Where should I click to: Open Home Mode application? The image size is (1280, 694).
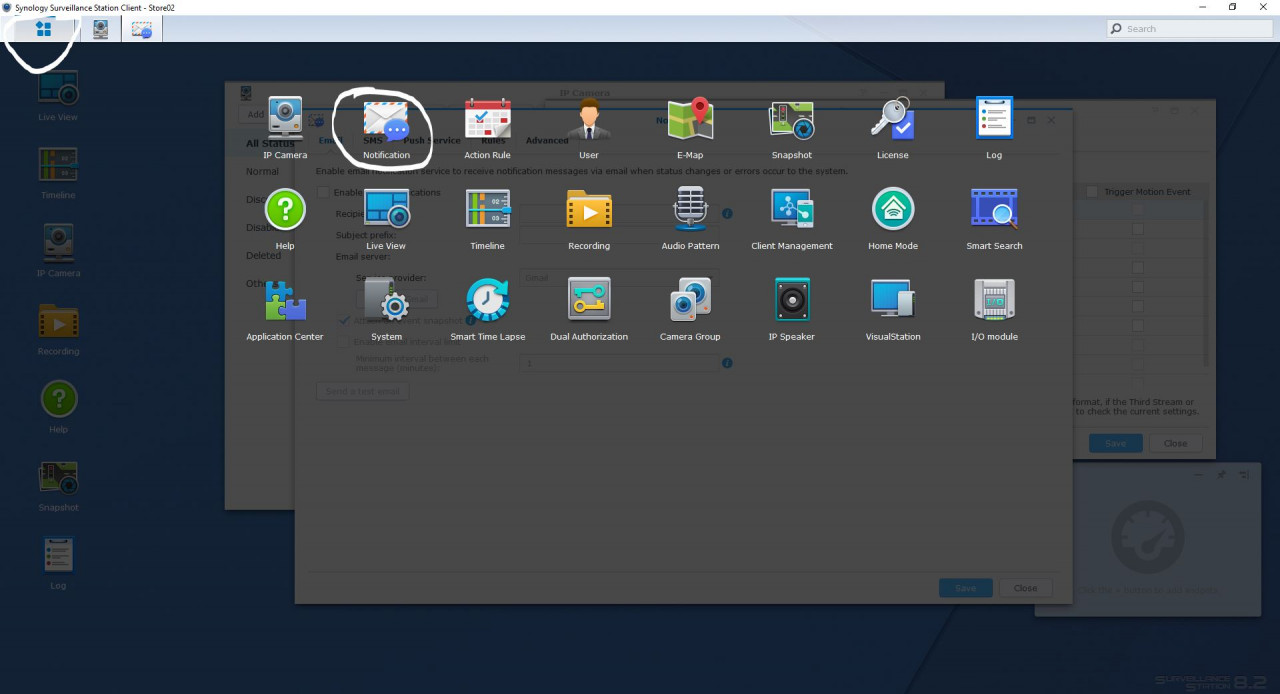pyautogui.click(x=892, y=219)
